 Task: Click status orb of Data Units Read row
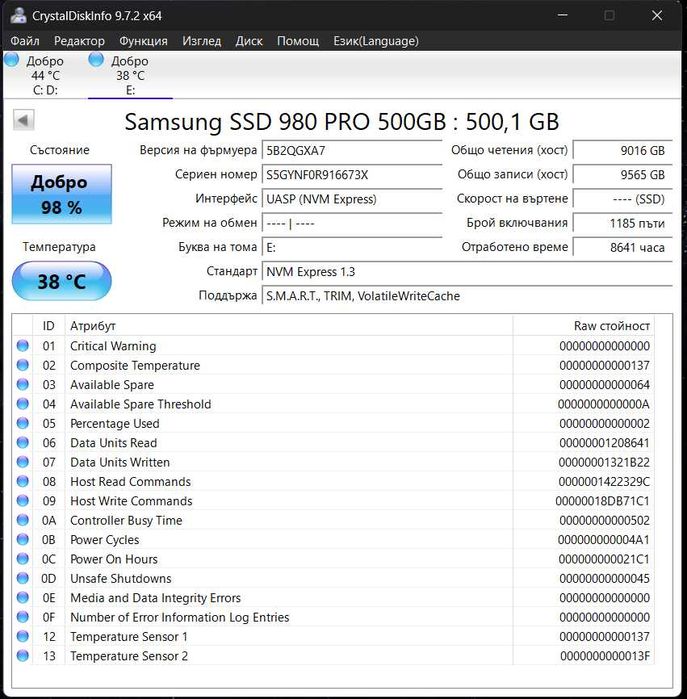point(23,443)
